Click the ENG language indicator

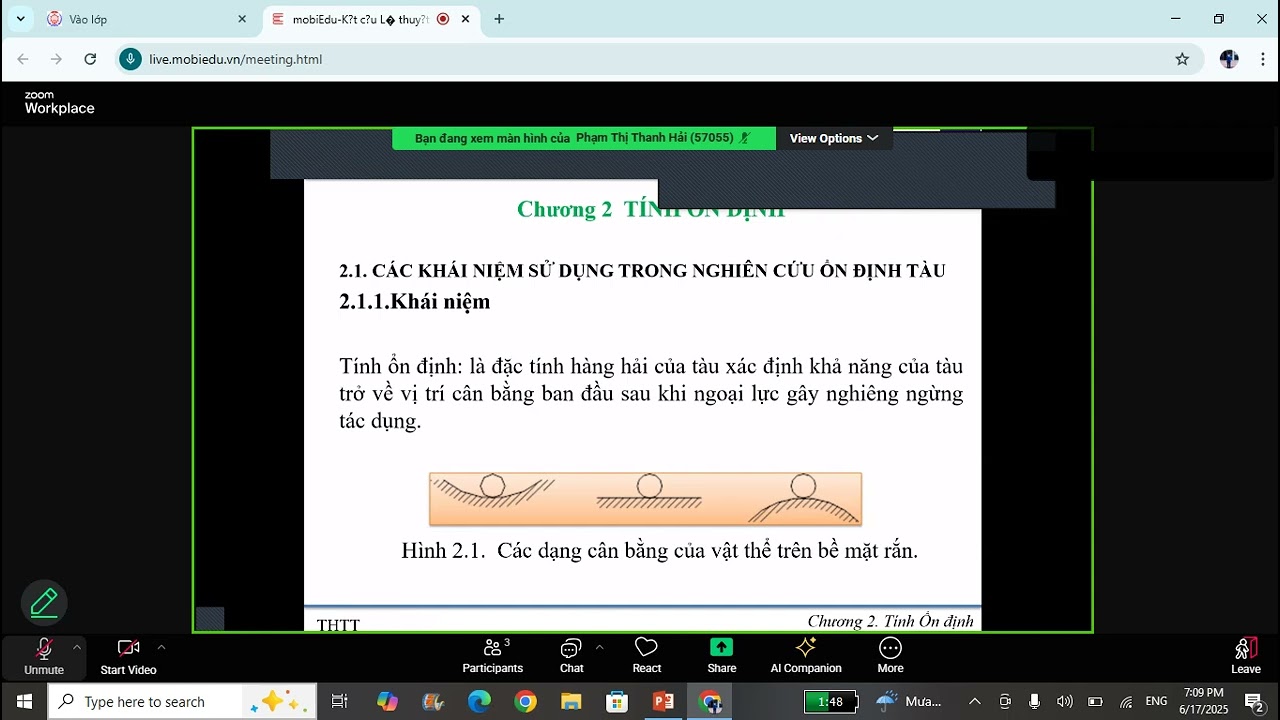pyautogui.click(x=1156, y=701)
